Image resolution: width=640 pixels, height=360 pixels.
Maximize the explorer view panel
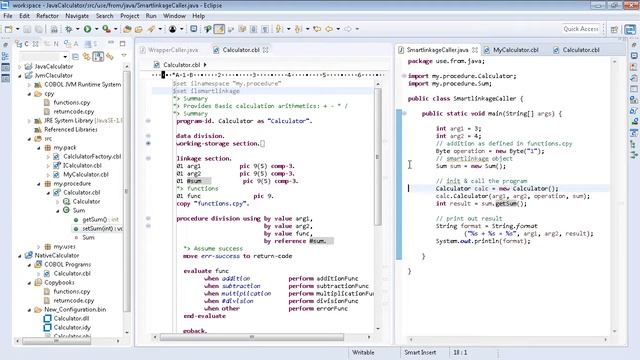[122, 43]
